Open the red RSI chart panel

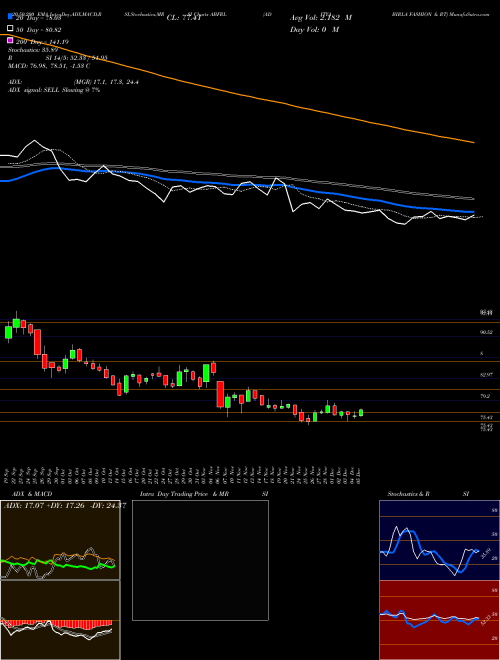pyautogui.click(x=439, y=620)
